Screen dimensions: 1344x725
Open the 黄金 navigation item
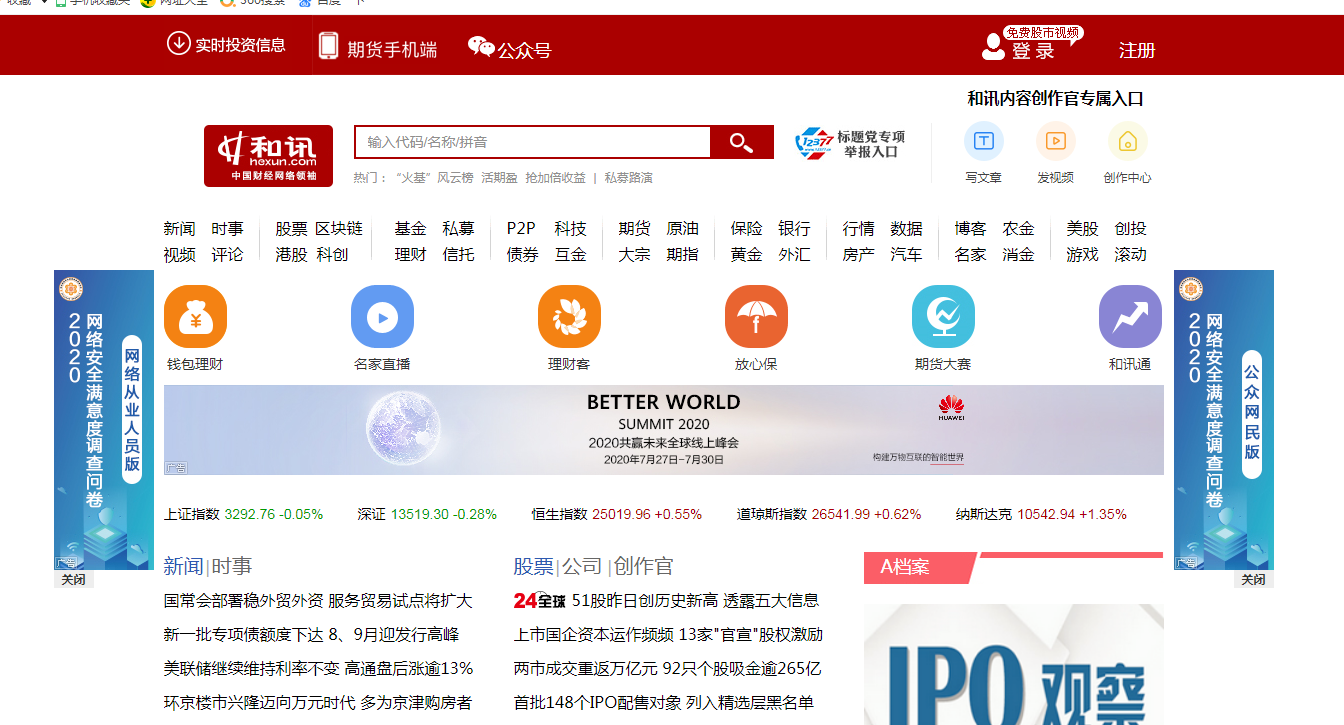tap(747, 255)
